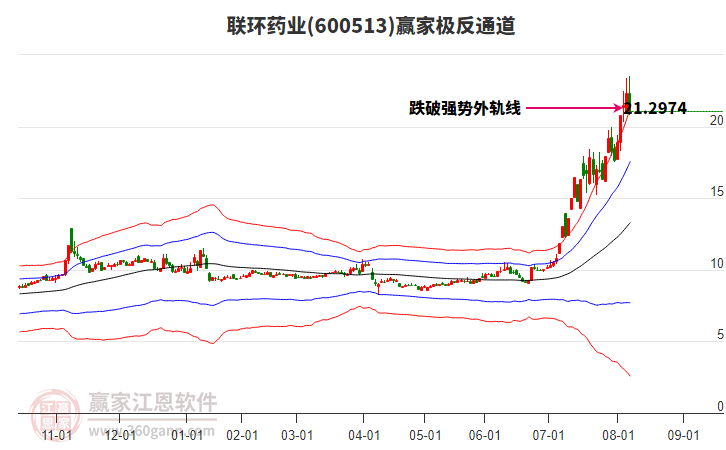This screenshot has height=450, width=726.
Task: Click the 5 price axis label
Action: pos(720,335)
